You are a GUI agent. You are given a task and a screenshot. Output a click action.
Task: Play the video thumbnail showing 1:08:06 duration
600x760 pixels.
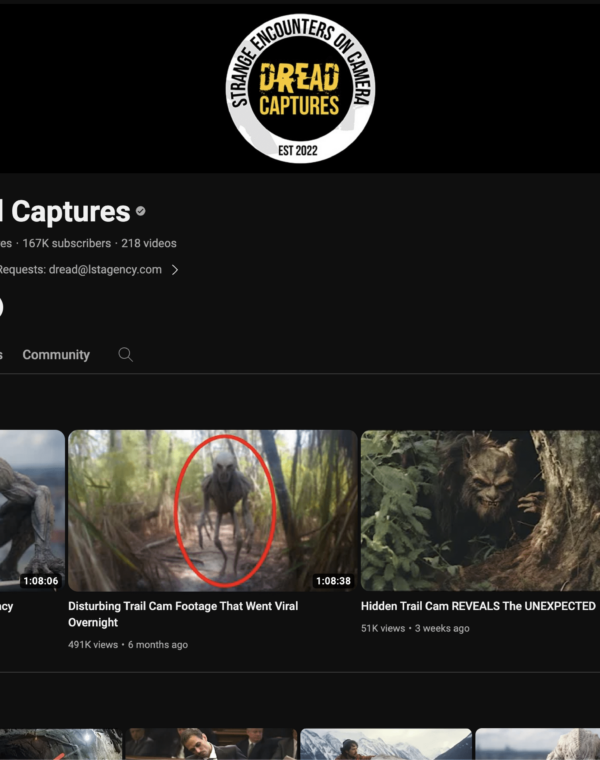(32, 510)
